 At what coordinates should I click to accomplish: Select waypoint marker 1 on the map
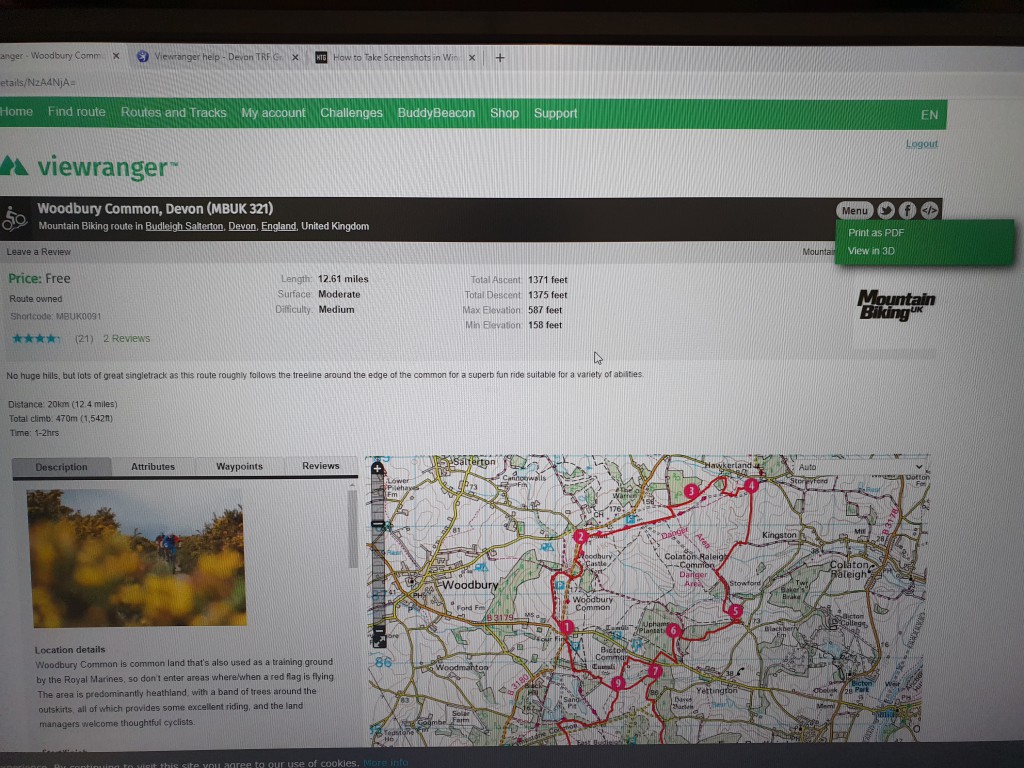pos(567,627)
